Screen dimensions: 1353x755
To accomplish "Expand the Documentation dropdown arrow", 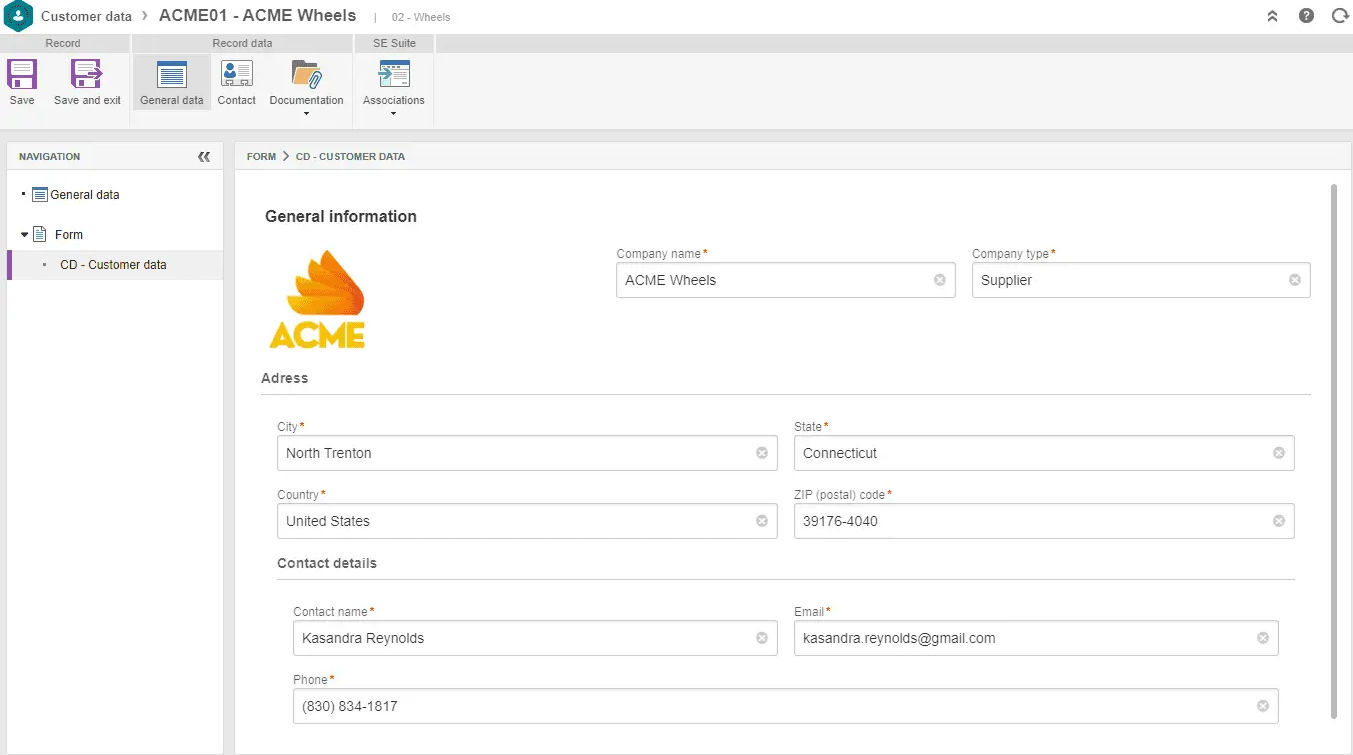I will (306, 114).
